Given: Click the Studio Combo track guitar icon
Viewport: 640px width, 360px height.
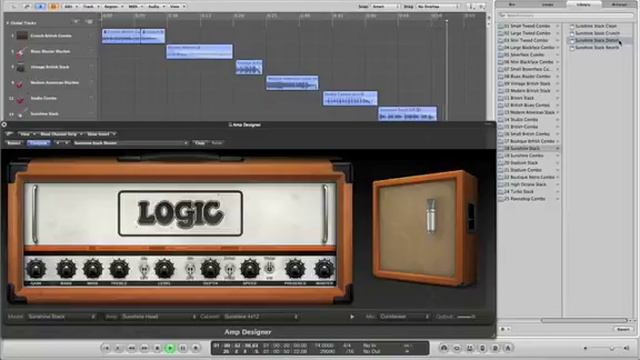Looking at the screenshot, I should (20, 99).
